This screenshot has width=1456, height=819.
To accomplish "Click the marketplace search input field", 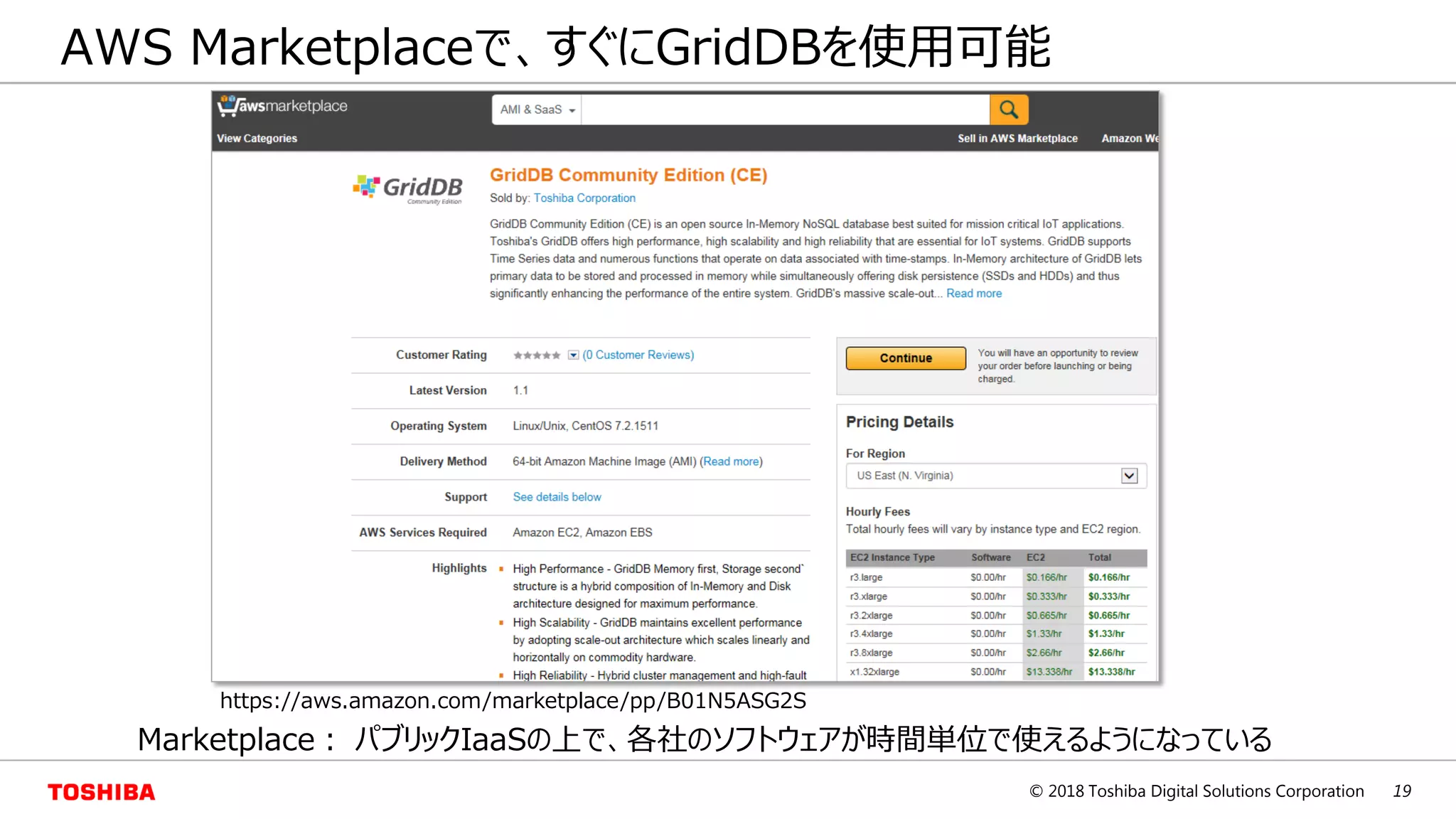I will (786, 109).
